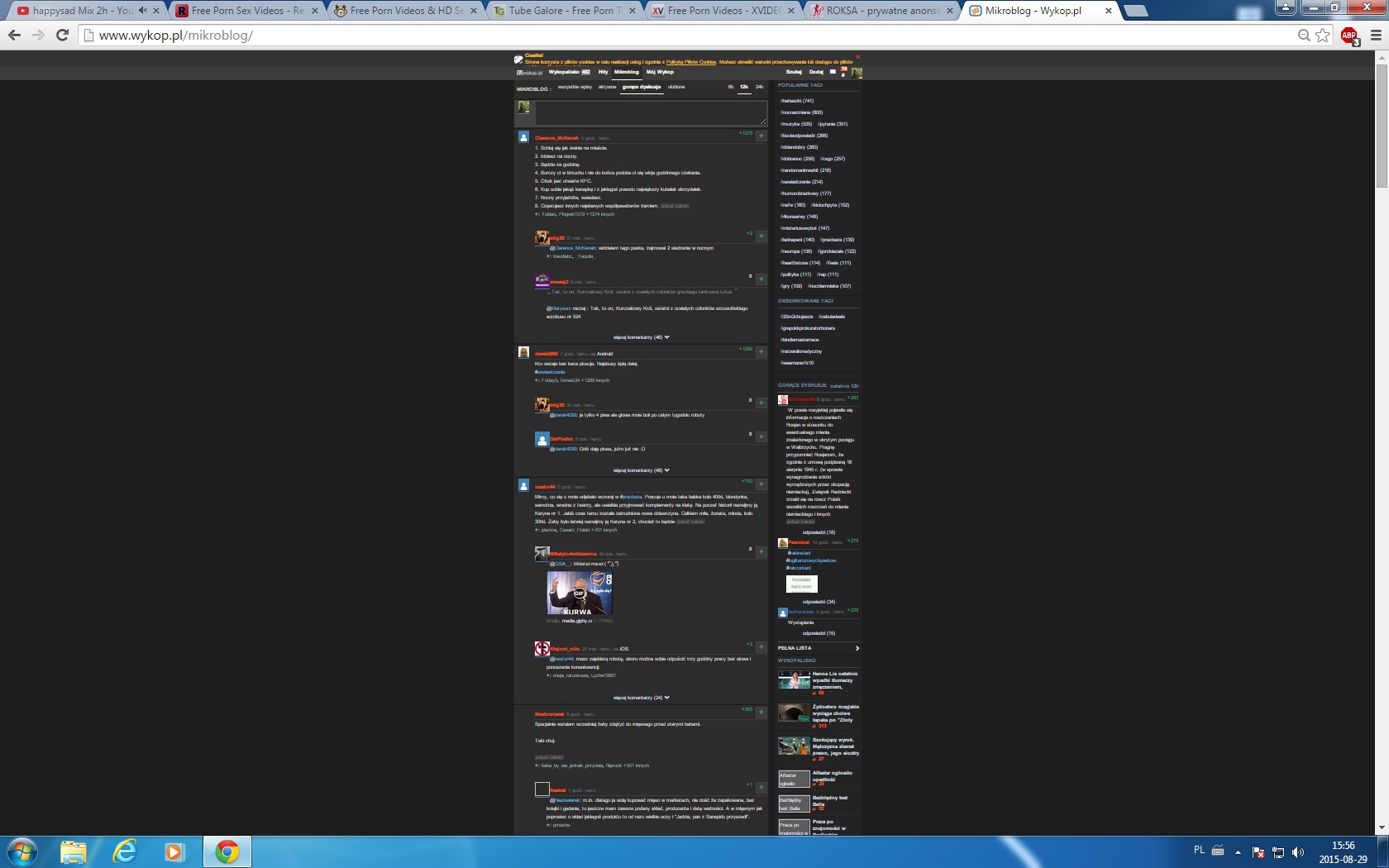1389x868 pixels.
Task: Upvote darek4099's post with its plus button
Action: tap(761, 351)
